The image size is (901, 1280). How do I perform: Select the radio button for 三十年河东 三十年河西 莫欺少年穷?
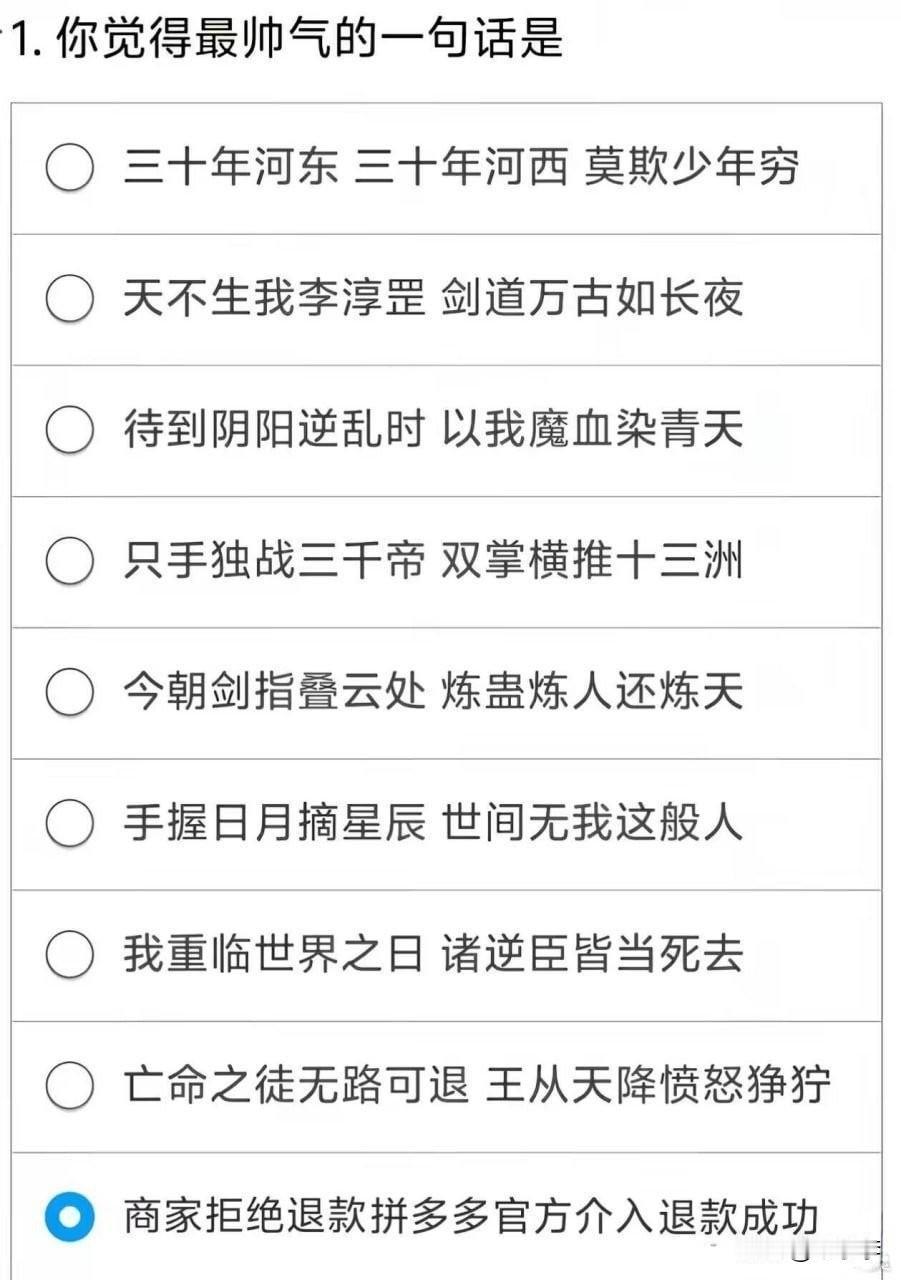click(69, 167)
